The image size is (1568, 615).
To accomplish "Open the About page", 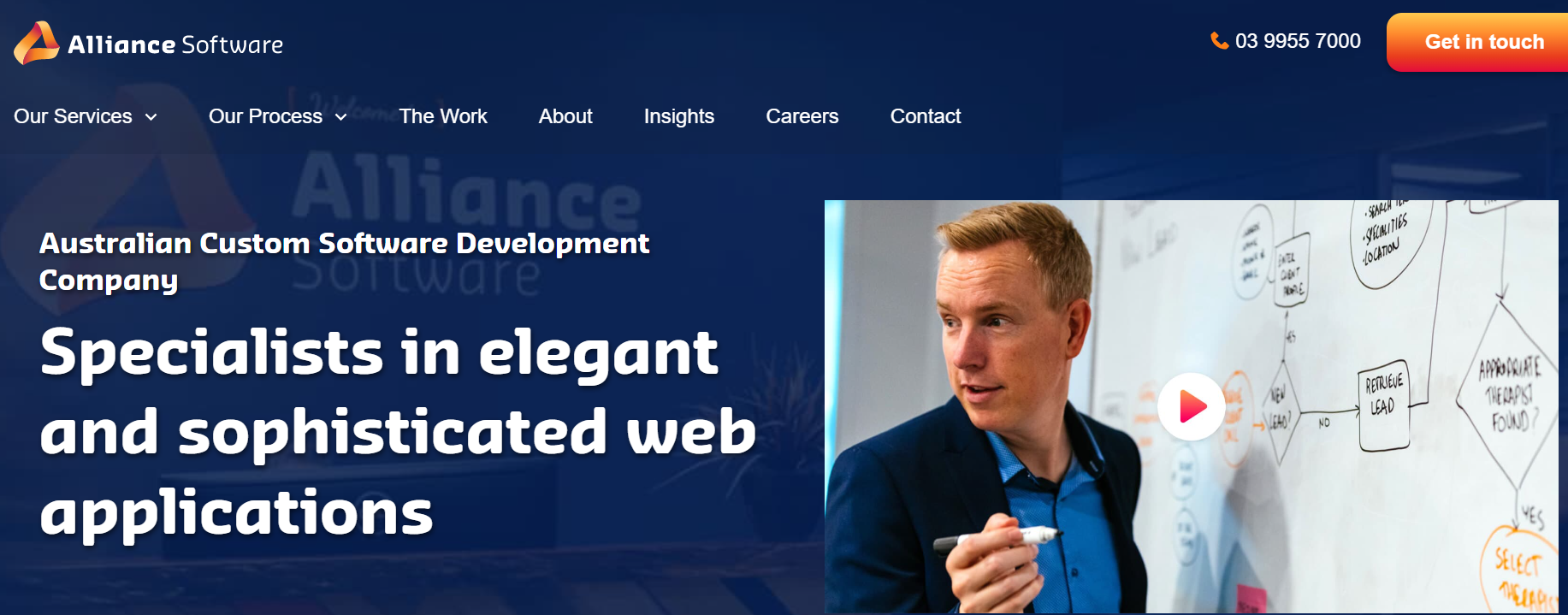I will click(565, 116).
